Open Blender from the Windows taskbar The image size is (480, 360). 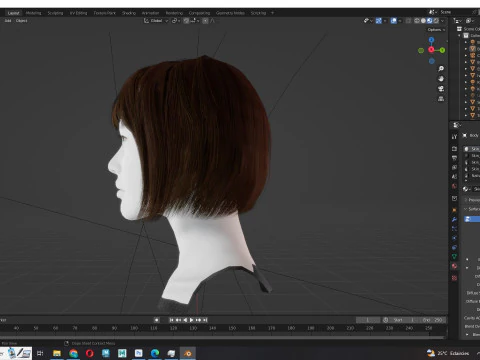coord(188,353)
